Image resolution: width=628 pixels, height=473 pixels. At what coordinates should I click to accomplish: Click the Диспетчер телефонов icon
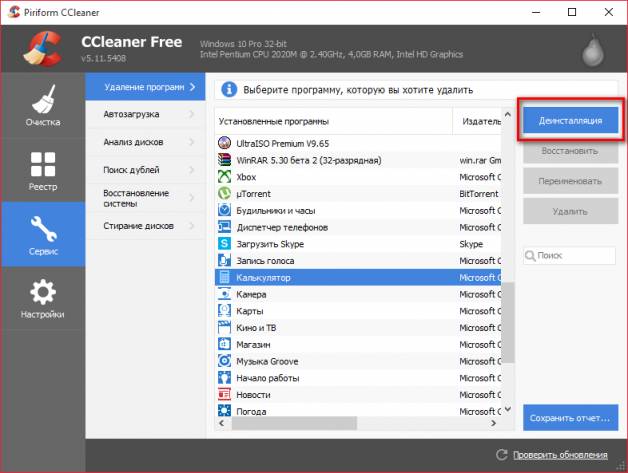pos(224,227)
